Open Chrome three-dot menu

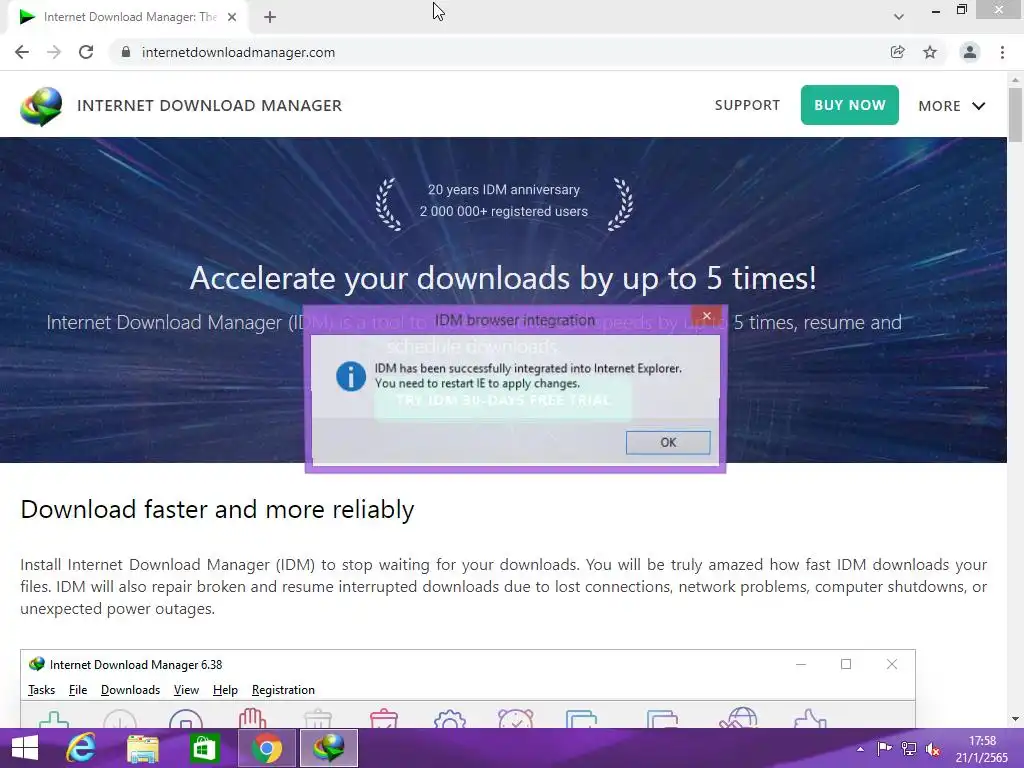1002,52
